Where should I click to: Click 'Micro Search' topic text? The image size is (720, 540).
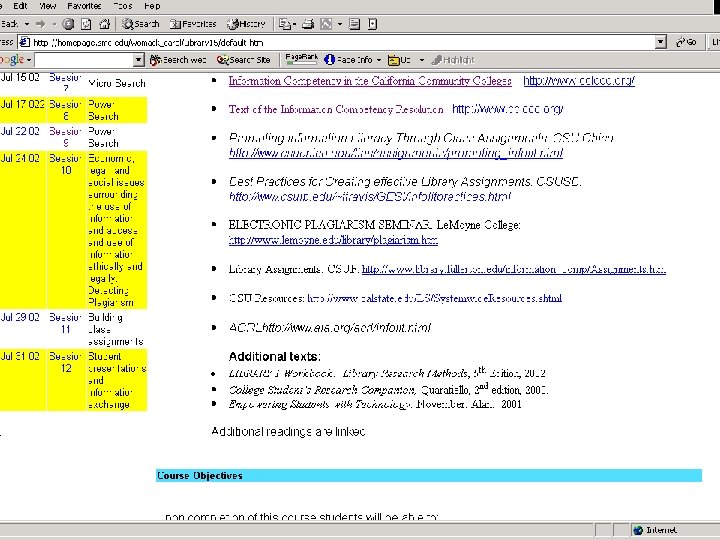[x=117, y=84]
